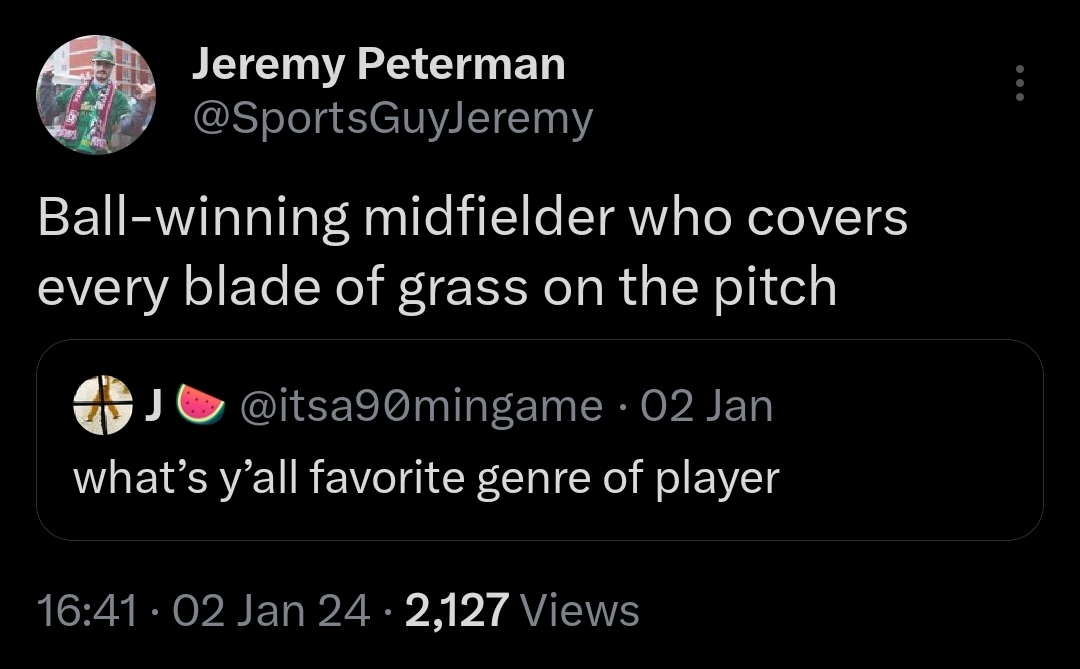Image resolution: width=1080 pixels, height=669 pixels.
Task: Visit the @SportsGuyJeremy handle
Action: (x=391, y=119)
